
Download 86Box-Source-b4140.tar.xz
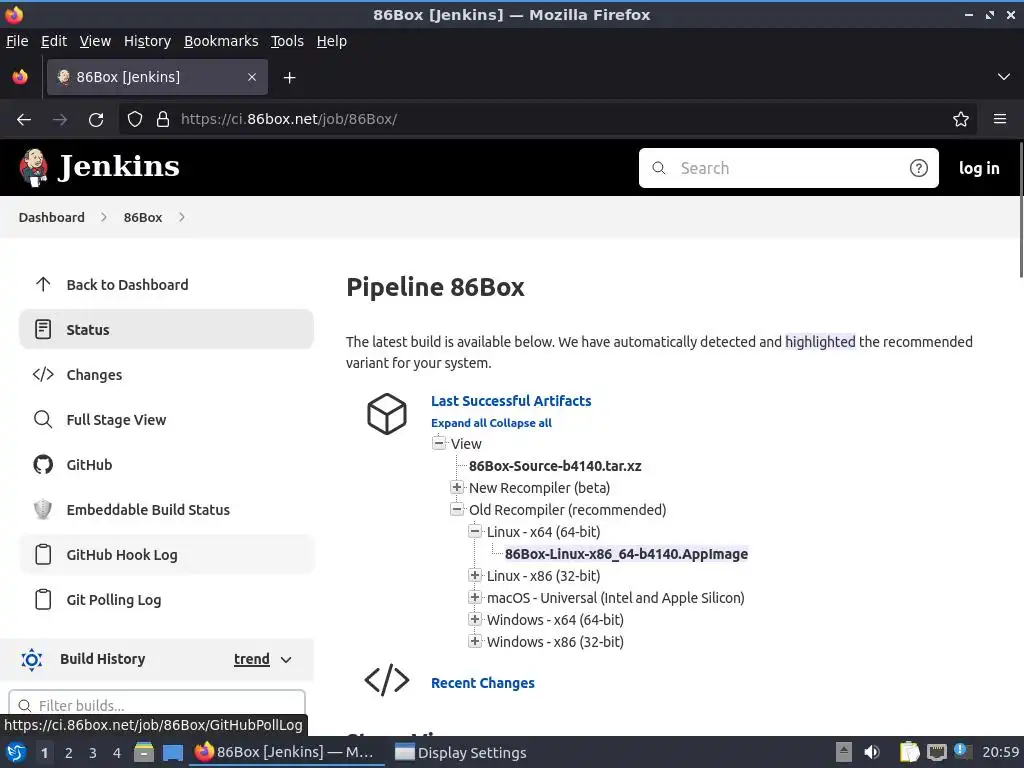tap(555, 466)
